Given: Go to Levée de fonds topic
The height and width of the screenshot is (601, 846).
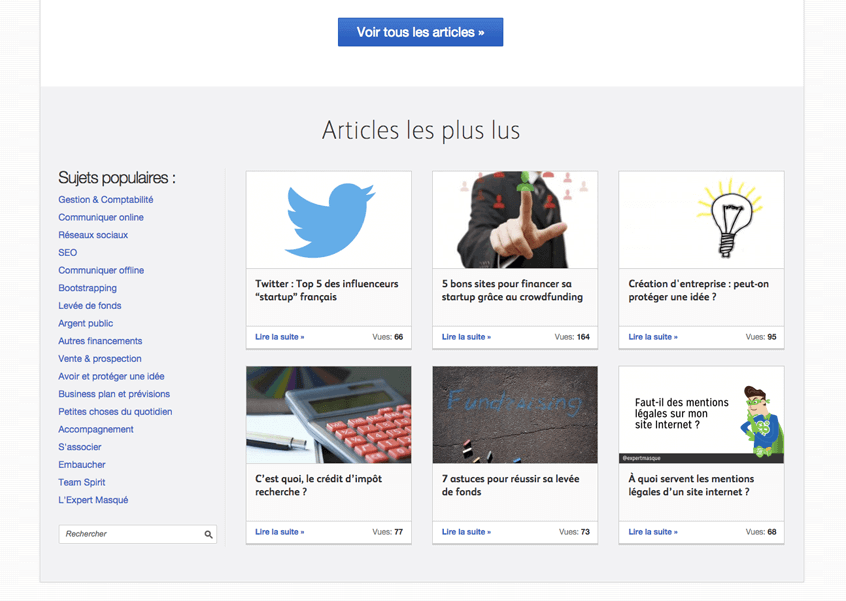Looking at the screenshot, I should tap(90, 306).
